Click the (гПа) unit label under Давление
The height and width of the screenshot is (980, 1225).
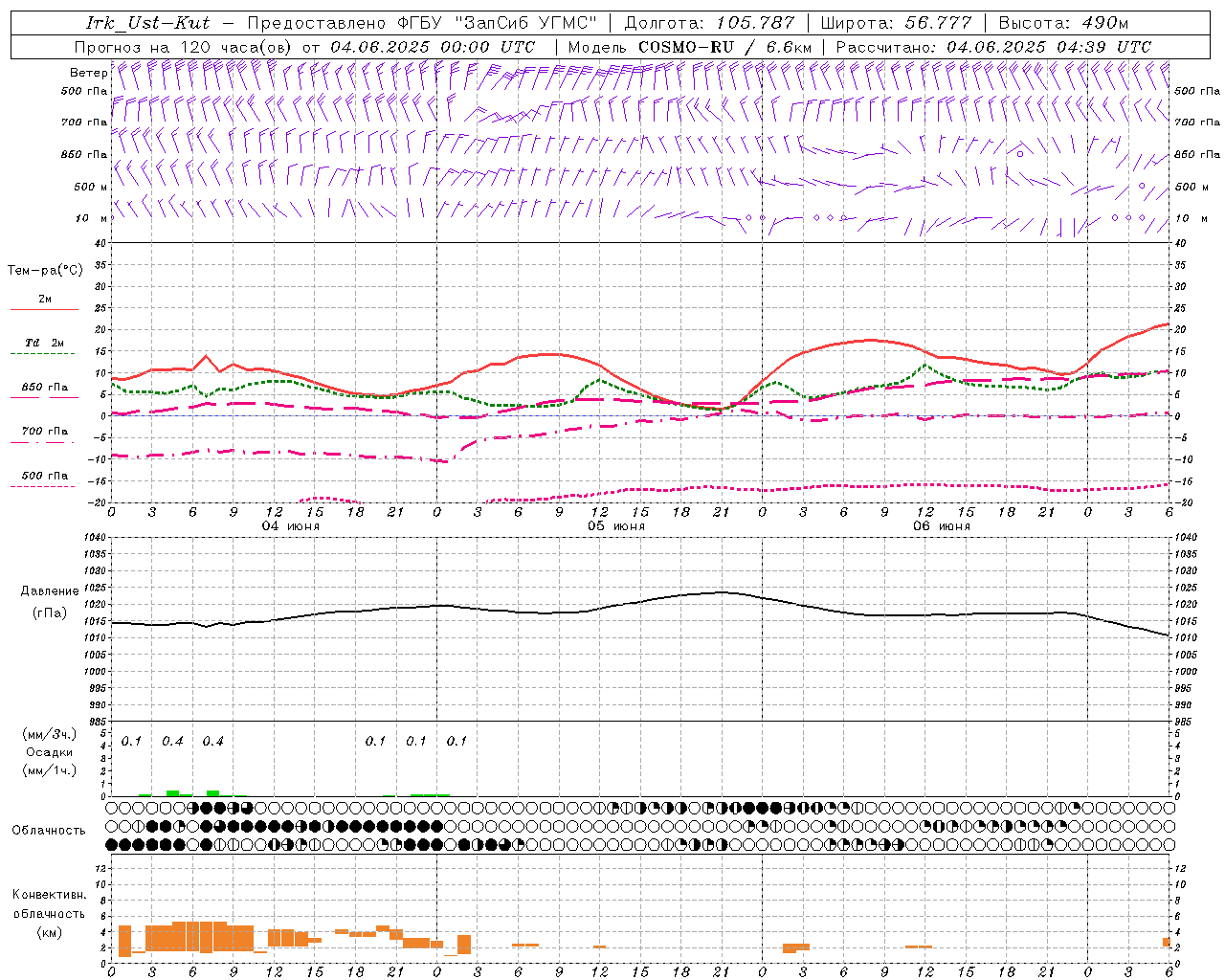[x=50, y=613]
